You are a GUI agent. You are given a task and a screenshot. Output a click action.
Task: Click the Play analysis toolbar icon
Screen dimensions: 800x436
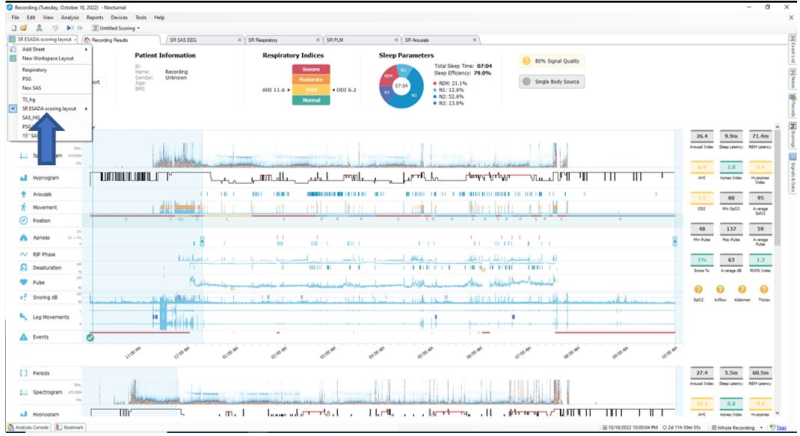(x=70, y=28)
